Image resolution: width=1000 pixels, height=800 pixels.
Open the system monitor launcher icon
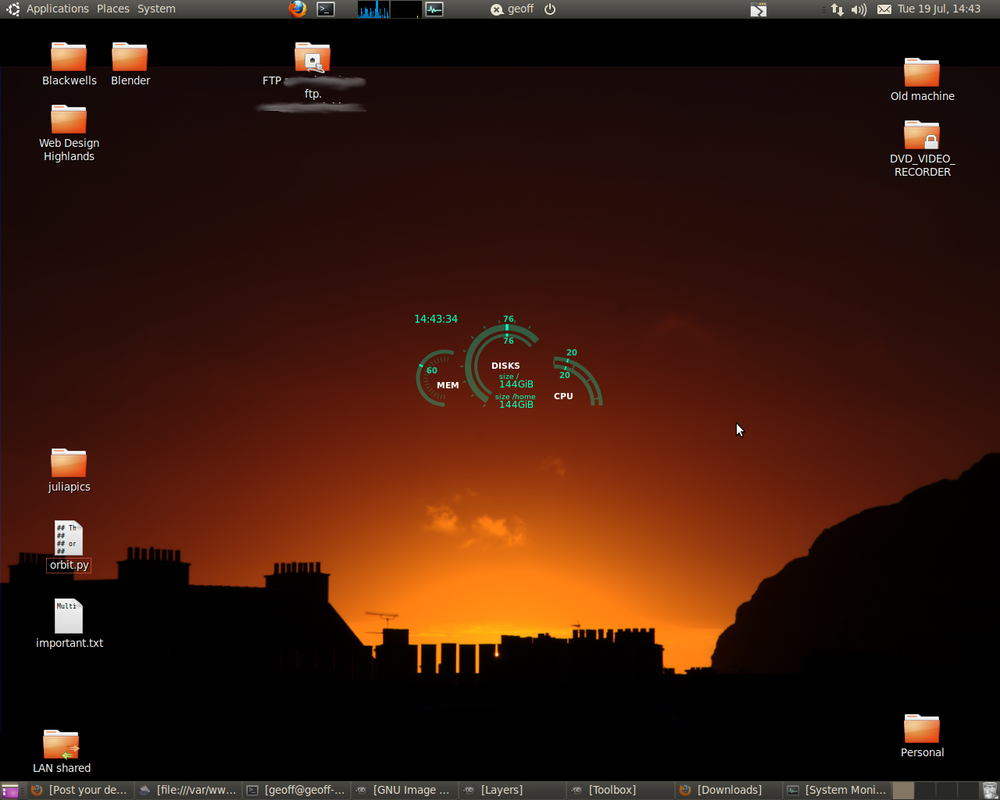pyautogui.click(x=434, y=9)
